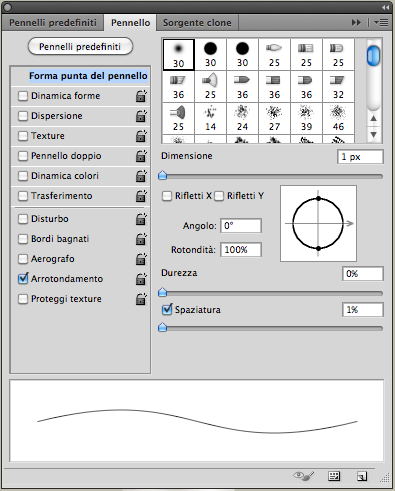
Task: Toggle lock beside Pennello doppio
Action: click(x=141, y=156)
